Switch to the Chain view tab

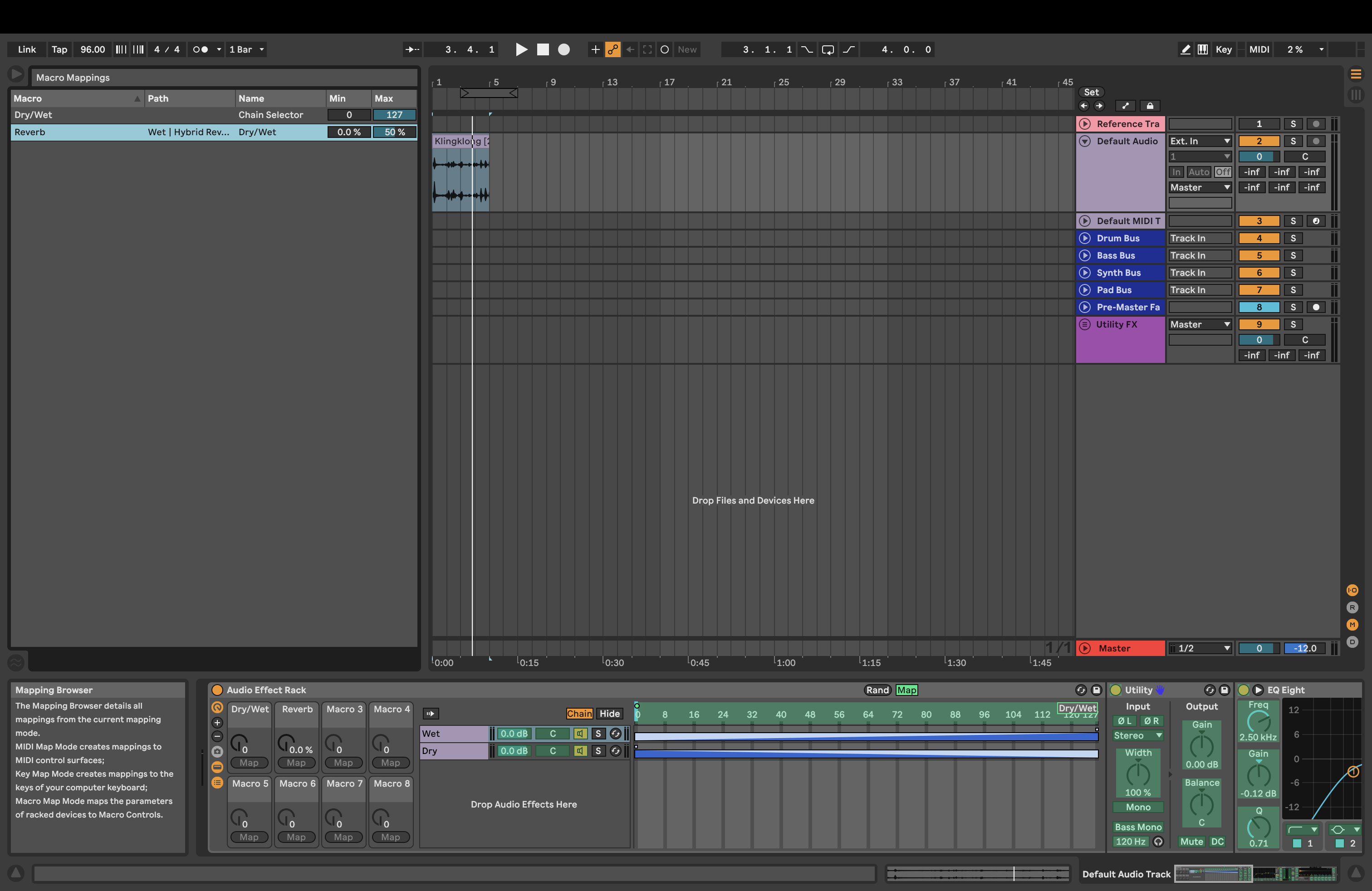(x=579, y=713)
